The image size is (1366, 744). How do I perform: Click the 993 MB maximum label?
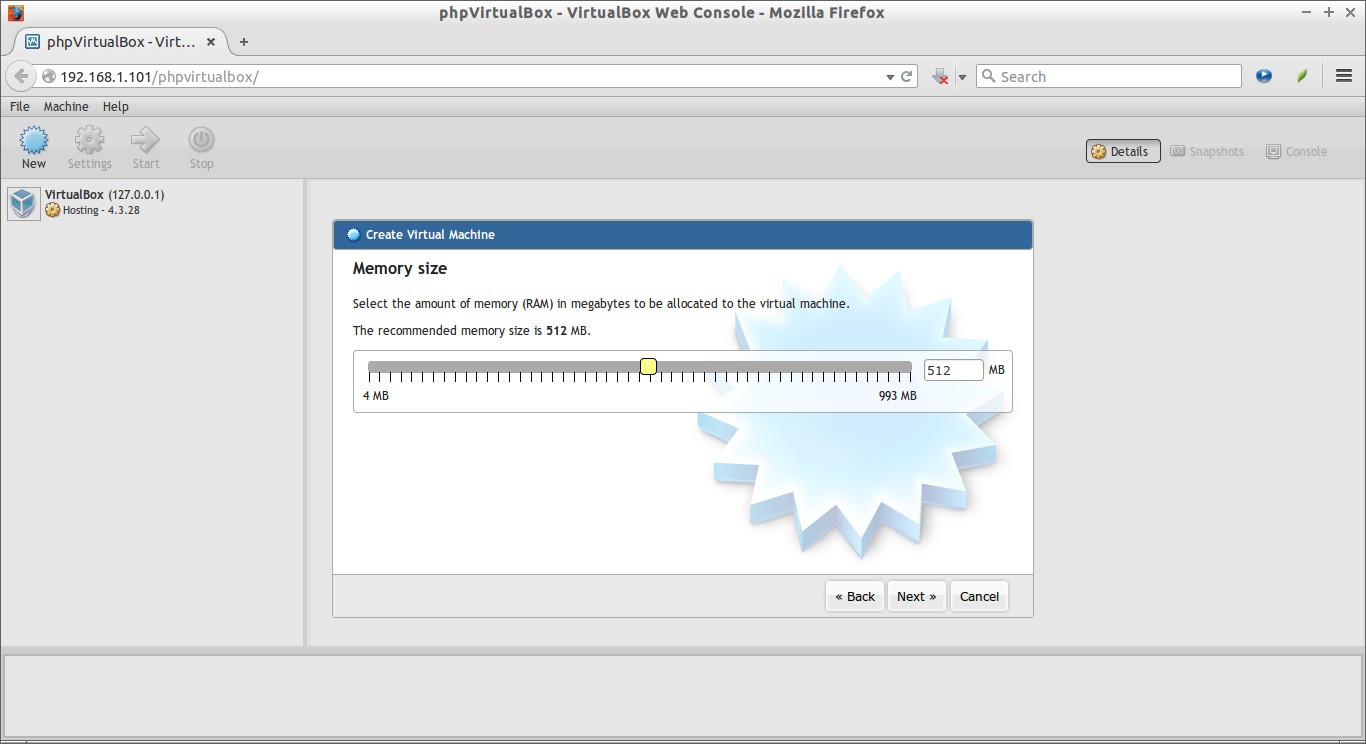pyautogui.click(x=898, y=396)
